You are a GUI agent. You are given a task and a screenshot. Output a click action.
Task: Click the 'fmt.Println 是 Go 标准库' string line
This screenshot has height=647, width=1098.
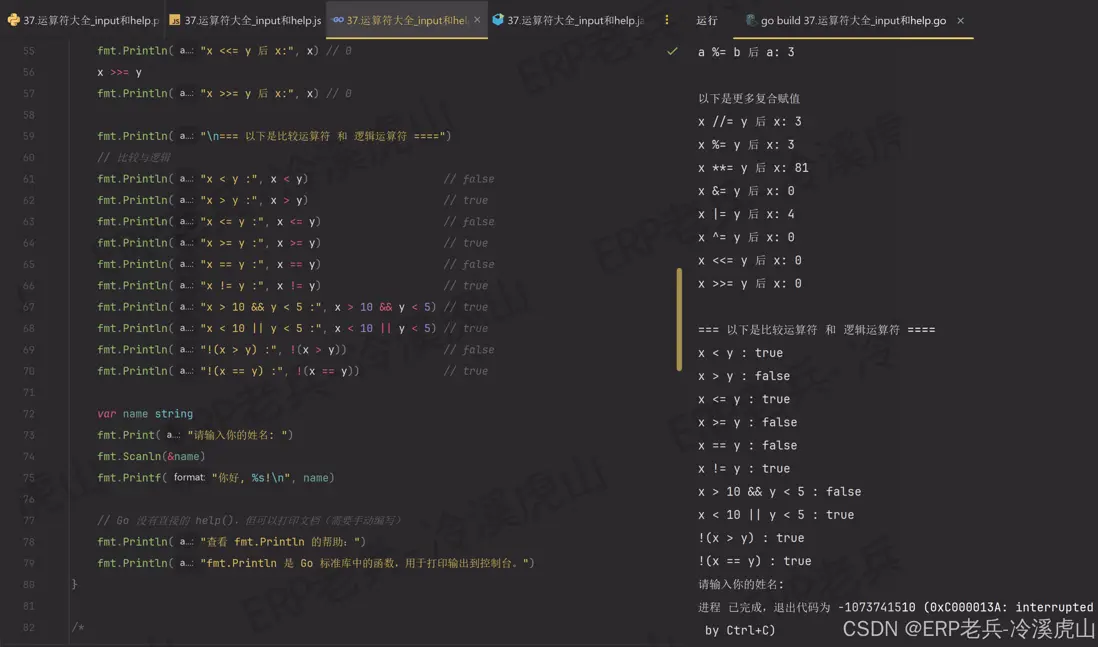[315, 563]
